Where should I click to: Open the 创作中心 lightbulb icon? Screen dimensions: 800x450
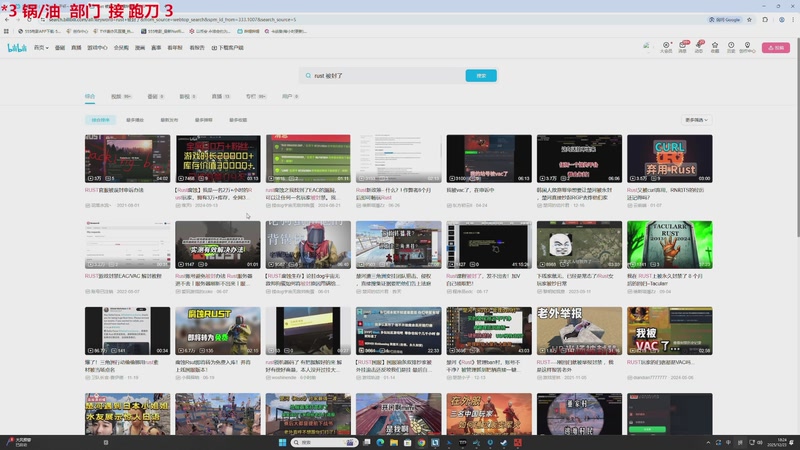[x=747, y=47]
